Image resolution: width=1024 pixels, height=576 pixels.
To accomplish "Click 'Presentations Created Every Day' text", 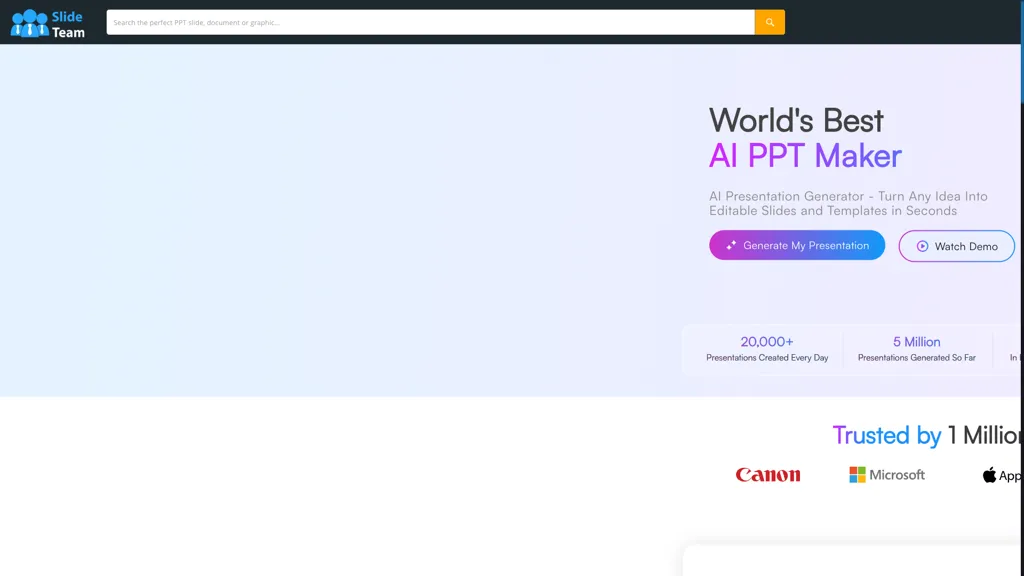I will tap(767, 358).
